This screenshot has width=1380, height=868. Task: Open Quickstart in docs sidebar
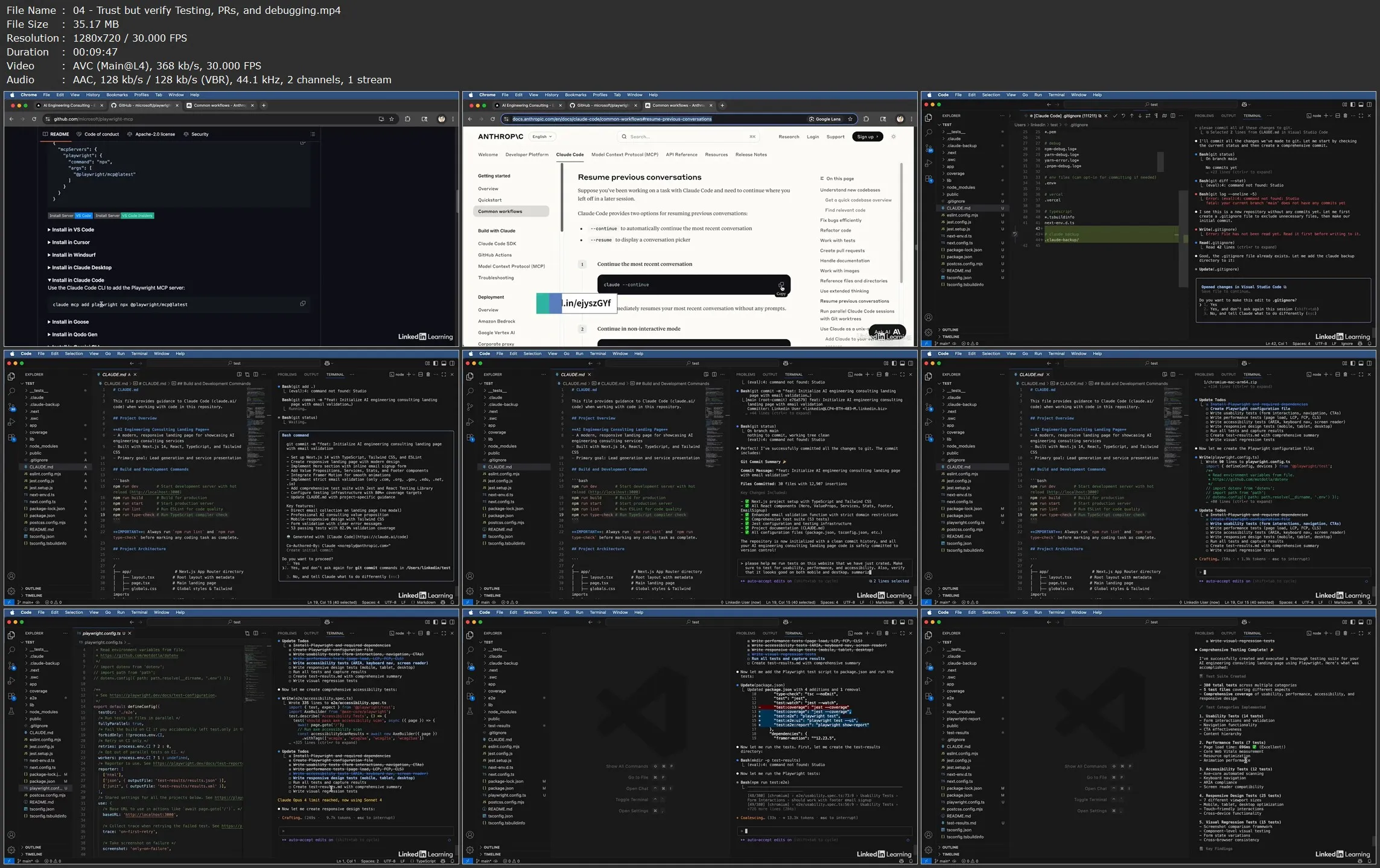click(x=489, y=200)
